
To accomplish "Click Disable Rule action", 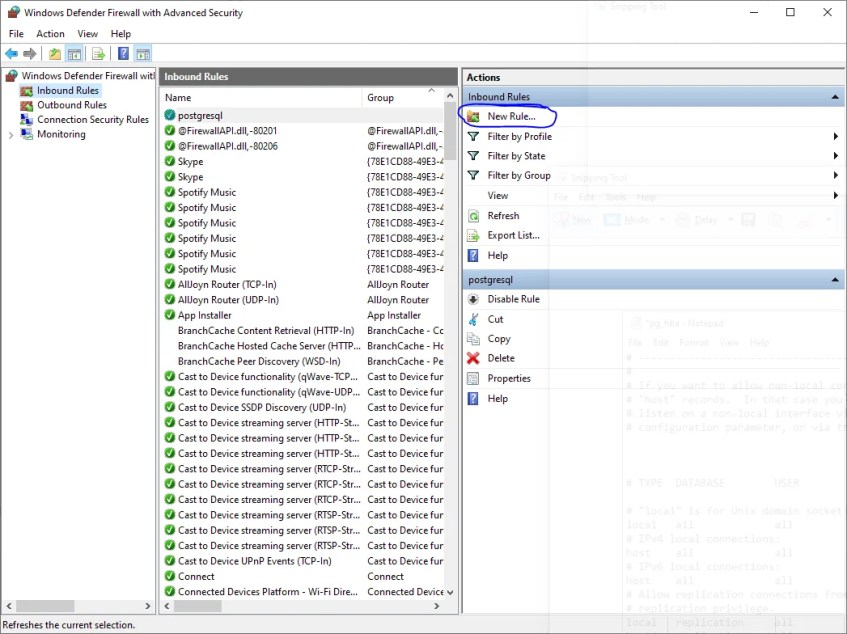I will [513, 299].
